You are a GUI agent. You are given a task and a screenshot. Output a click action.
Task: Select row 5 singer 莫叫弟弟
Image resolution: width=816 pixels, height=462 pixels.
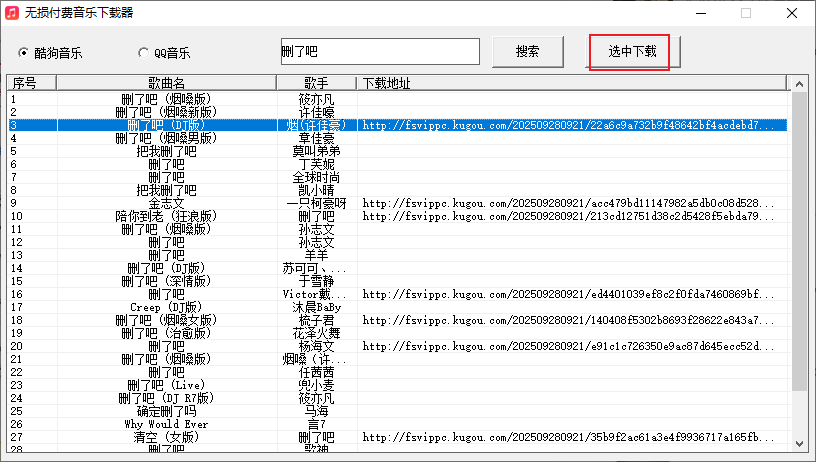coord(316,151)
